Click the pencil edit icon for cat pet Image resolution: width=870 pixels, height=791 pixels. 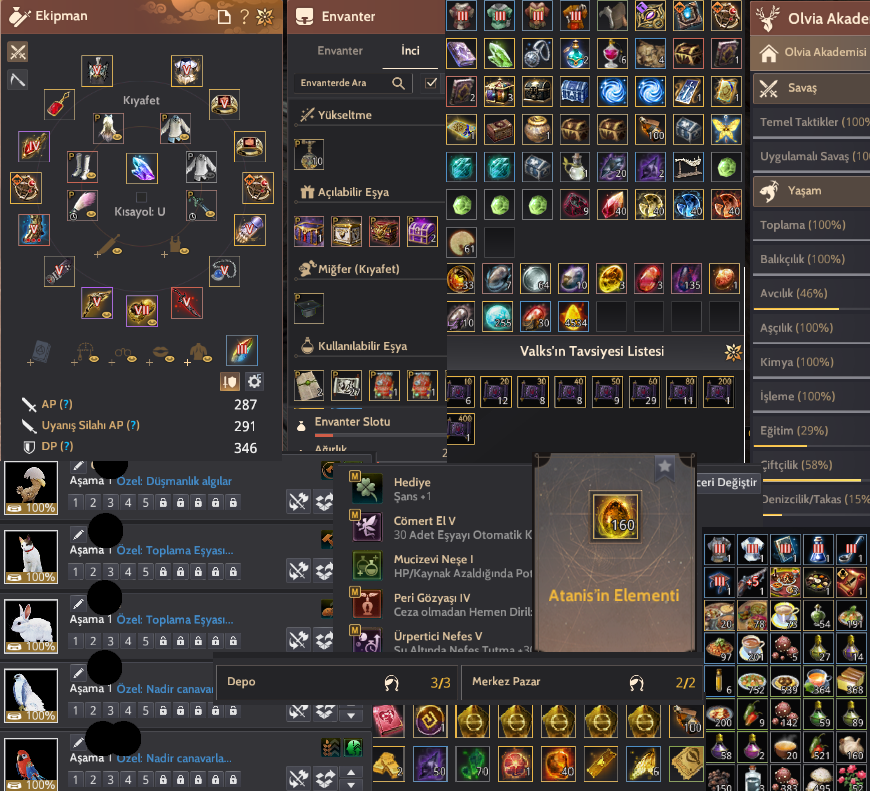pos(78,534)
